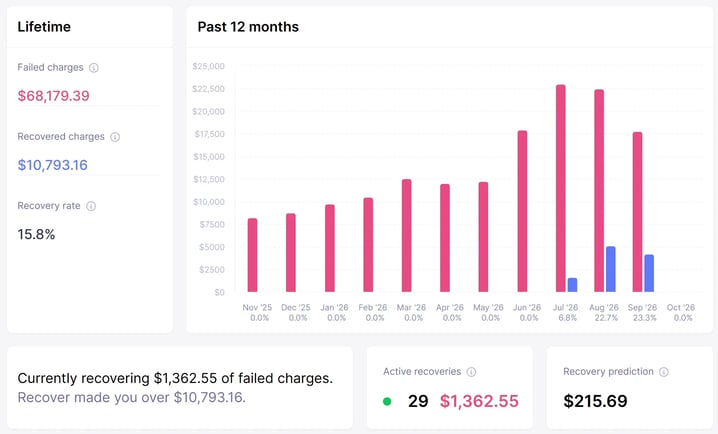Click the 15.8% recovery rate value
Viewport: 718px width, 434px height.
[x=36, y=234]
